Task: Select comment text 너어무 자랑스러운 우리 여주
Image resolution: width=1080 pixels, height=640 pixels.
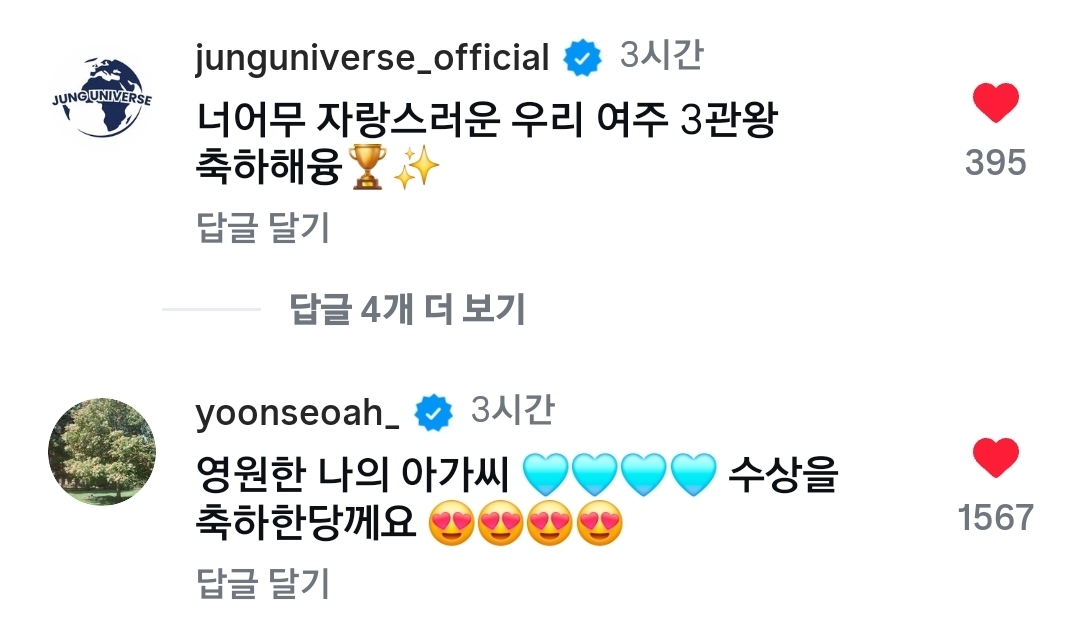Action: tap(432, 119)
